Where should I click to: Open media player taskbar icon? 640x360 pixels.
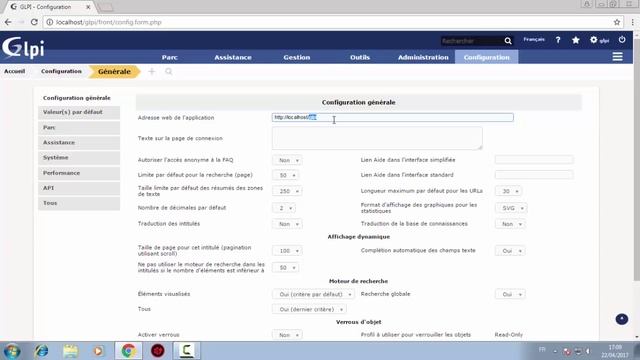[x=98, y=351]
